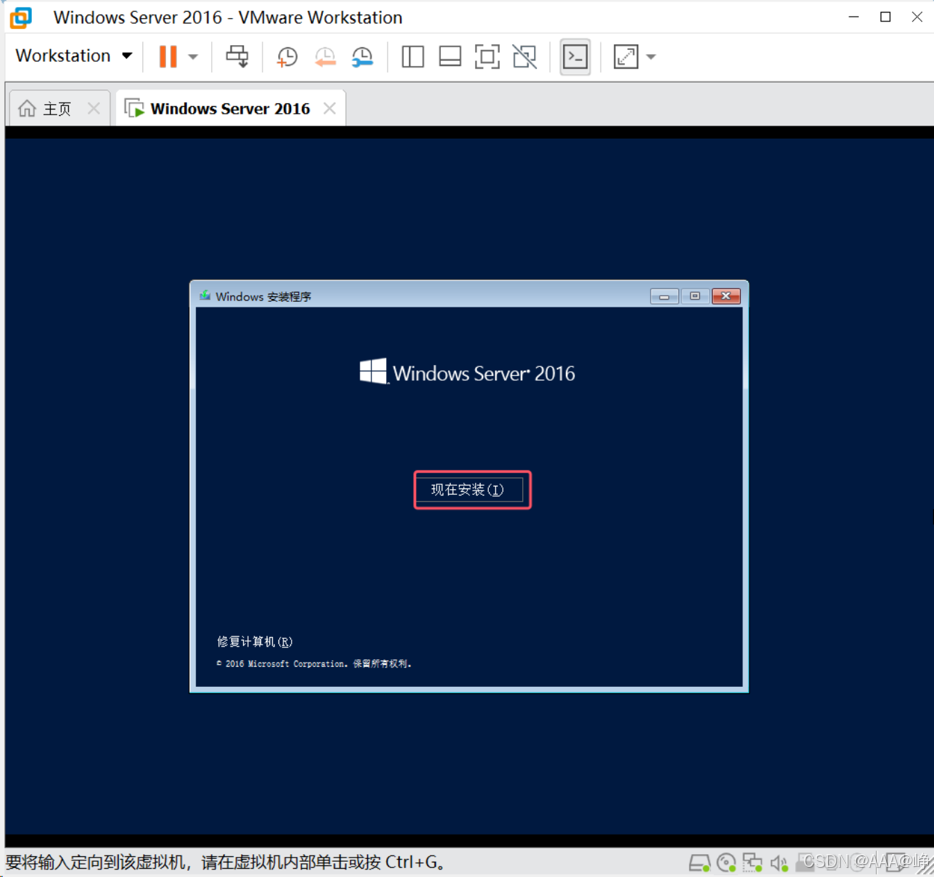Click the stretch guest display icon
The image size is (934, 877).
pyautogui.click(x=625, y=57)
